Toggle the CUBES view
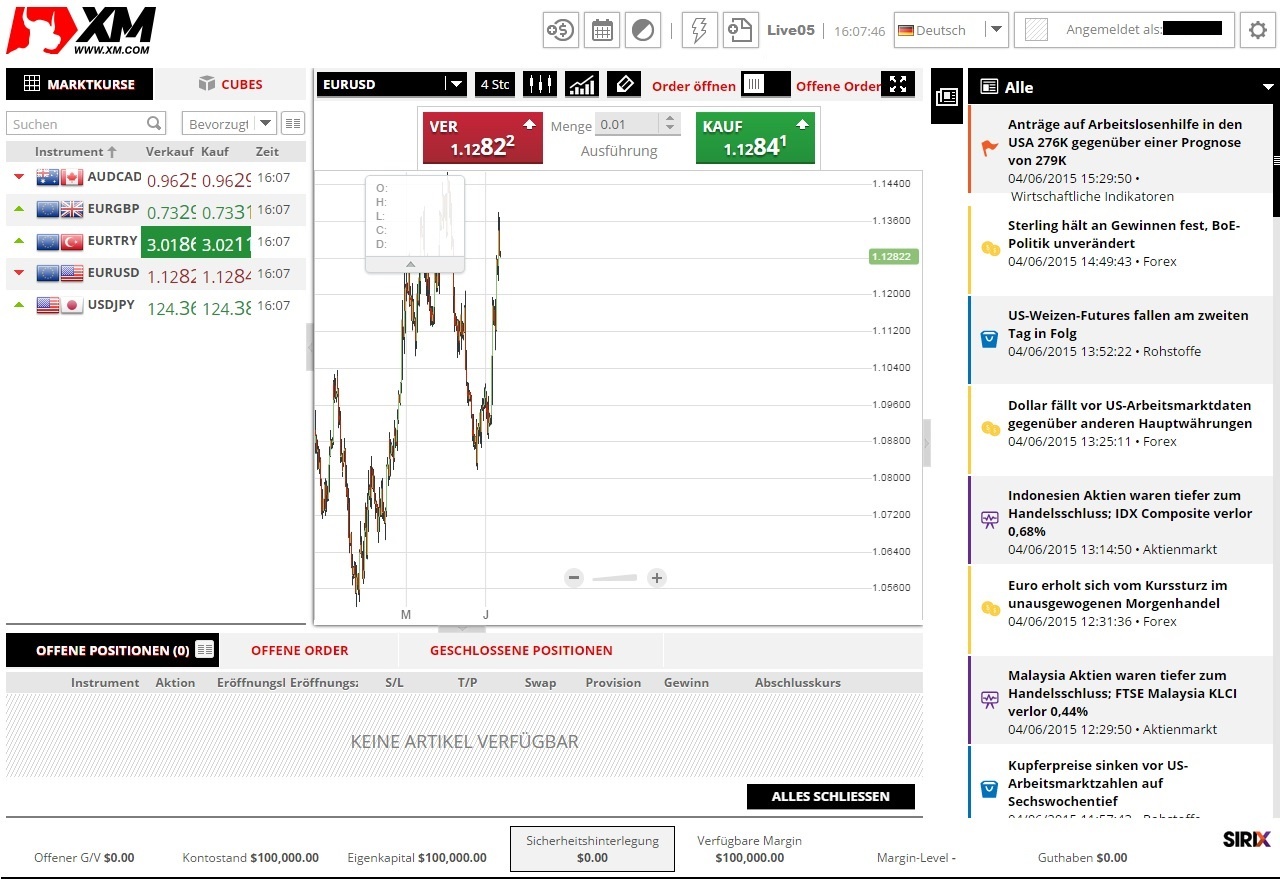The image size is (1280, 879). [x=230, y=84]
